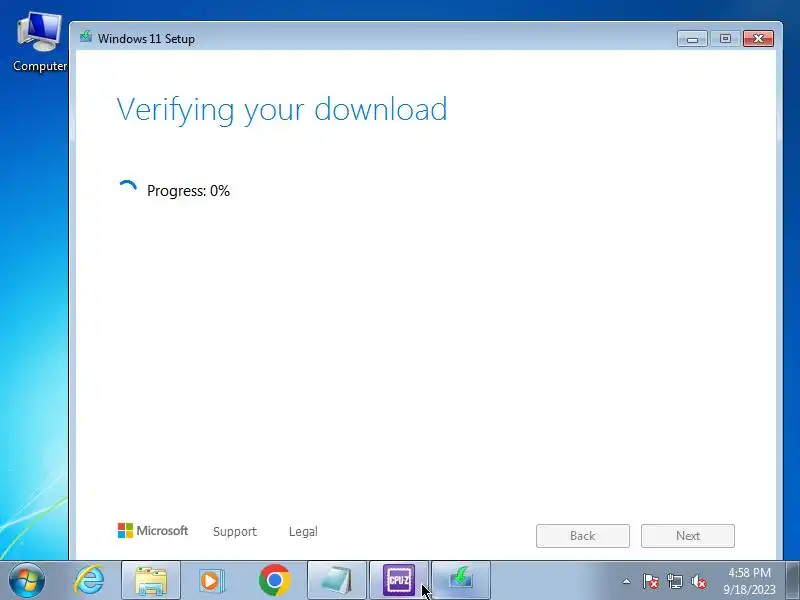
Task: Open Windows Explorer folder in taskbar
Action: [x=151, y=580]
